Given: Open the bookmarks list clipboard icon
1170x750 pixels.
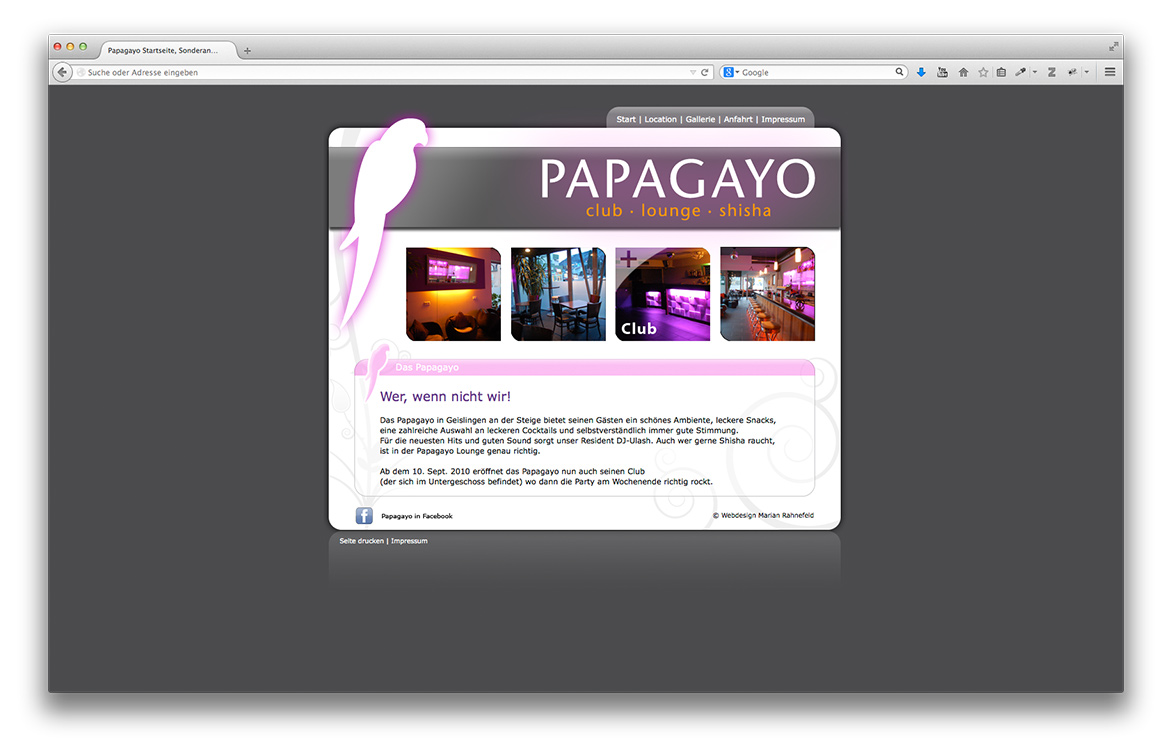Looking at the screenshot, I should pos(1001,72).
